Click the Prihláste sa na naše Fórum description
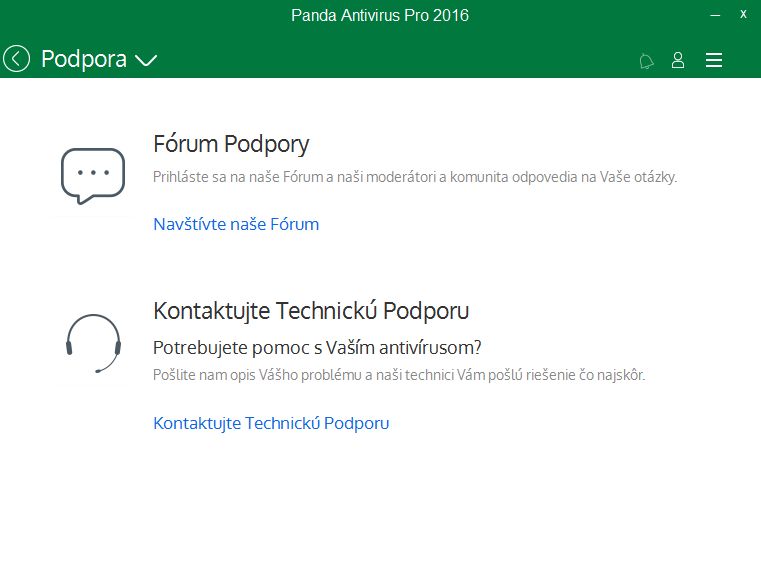Screen dimensions: 761x563 (x=415, y=177)
